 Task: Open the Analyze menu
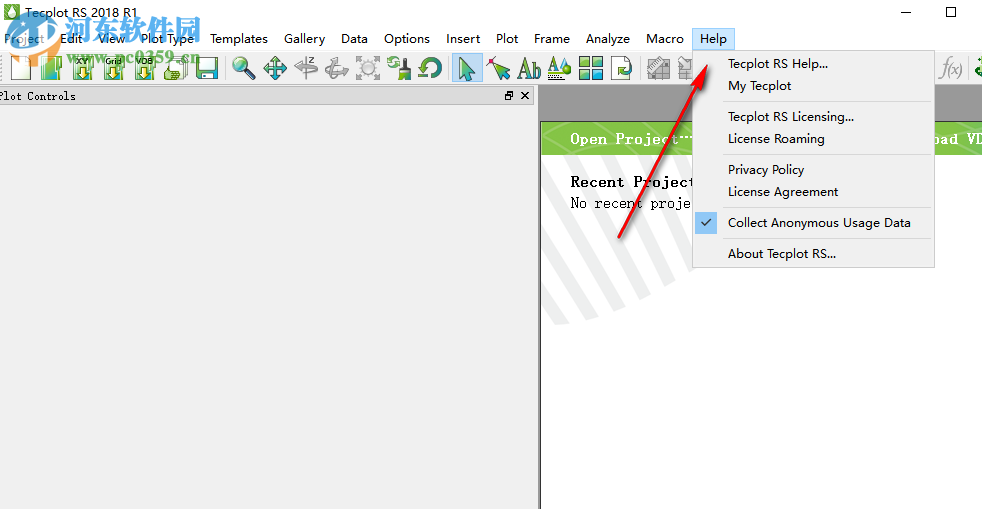click(x=607, y=39)
